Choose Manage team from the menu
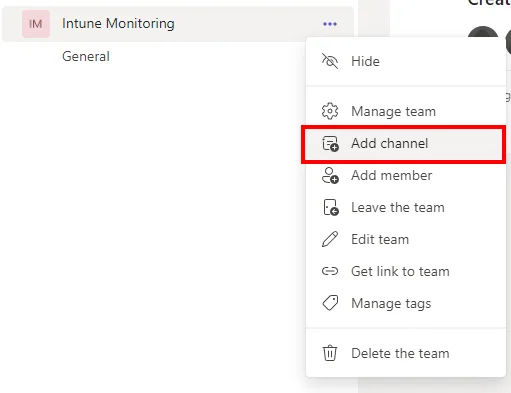The width and height of the screenshot is (511, 393). click(406, 111)
